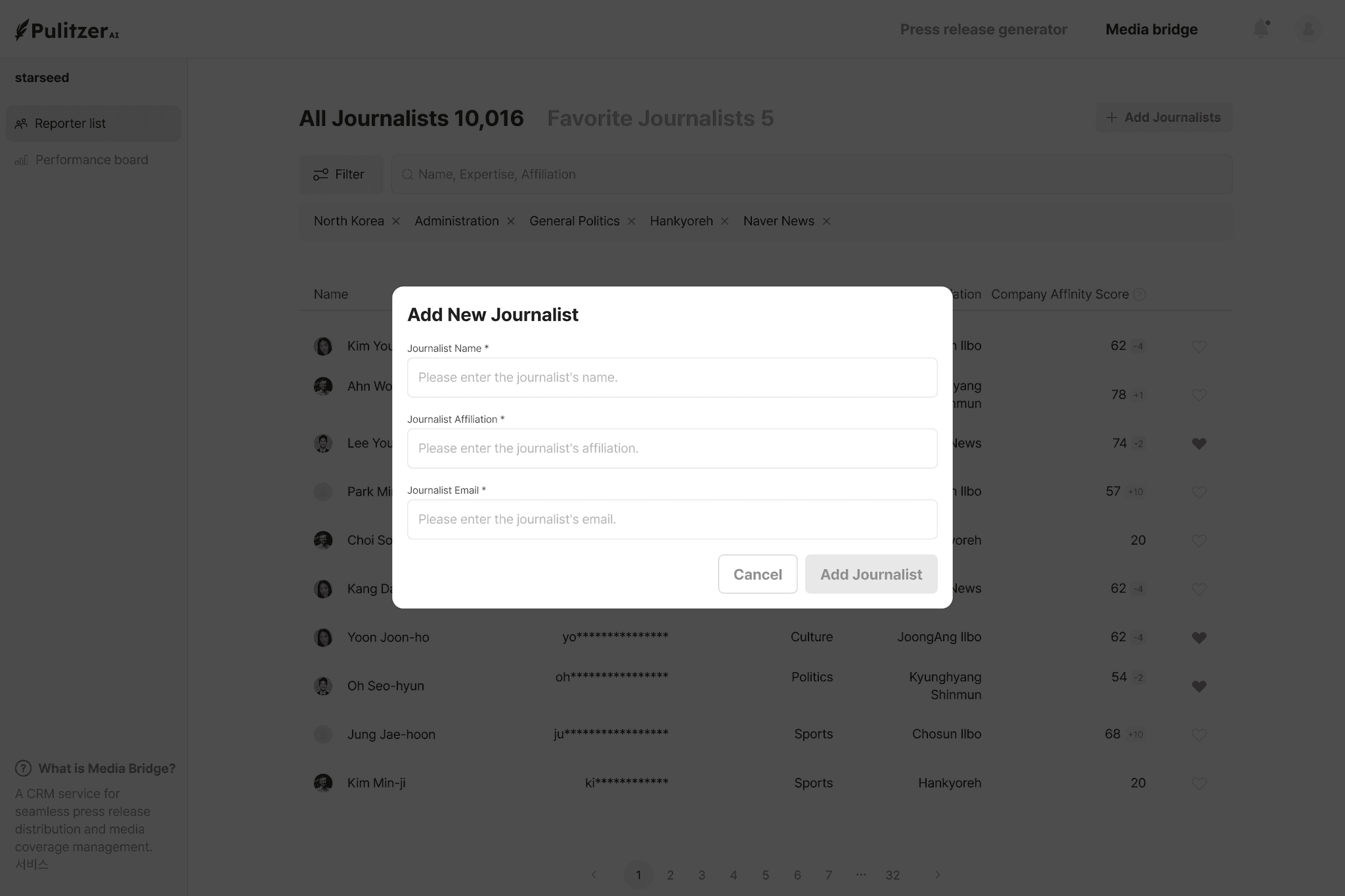Click the notification bell icon
The height and width of the screenshot is (896, 1345).
pyautogui.click(x=1260, y=30)
